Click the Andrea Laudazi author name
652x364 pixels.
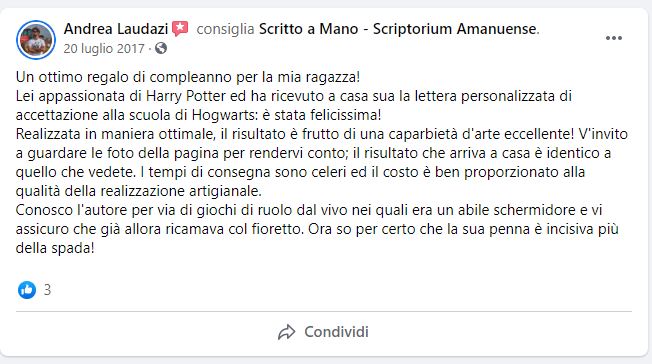116,29
